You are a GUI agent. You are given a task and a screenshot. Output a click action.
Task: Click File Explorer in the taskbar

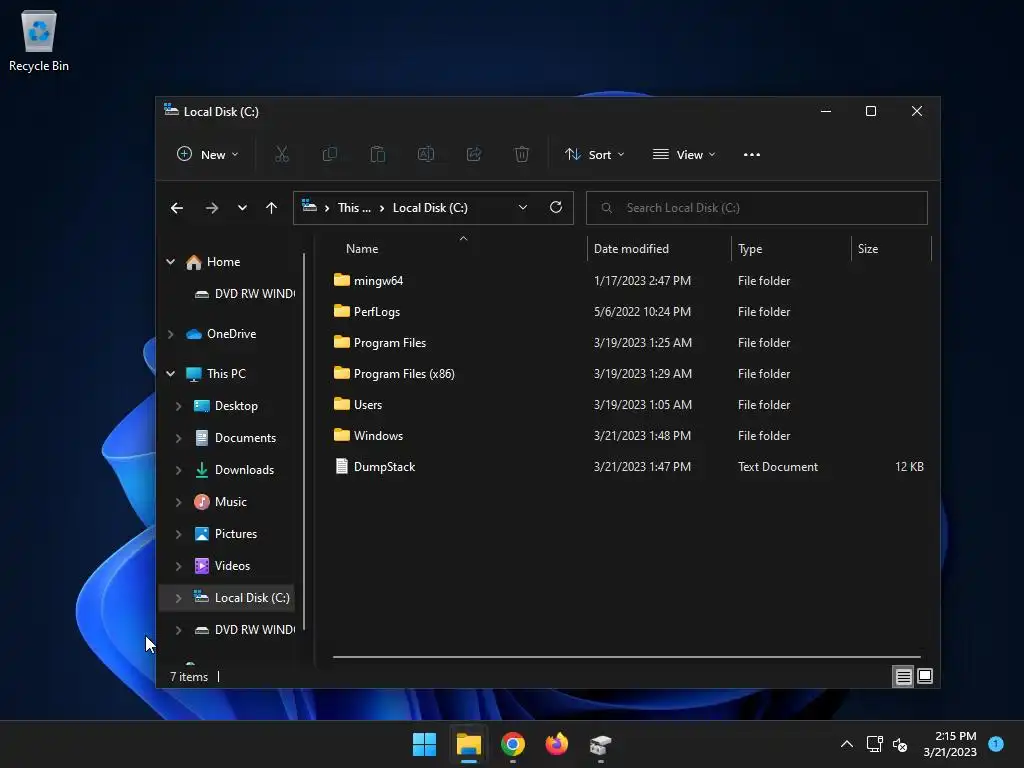468,744
